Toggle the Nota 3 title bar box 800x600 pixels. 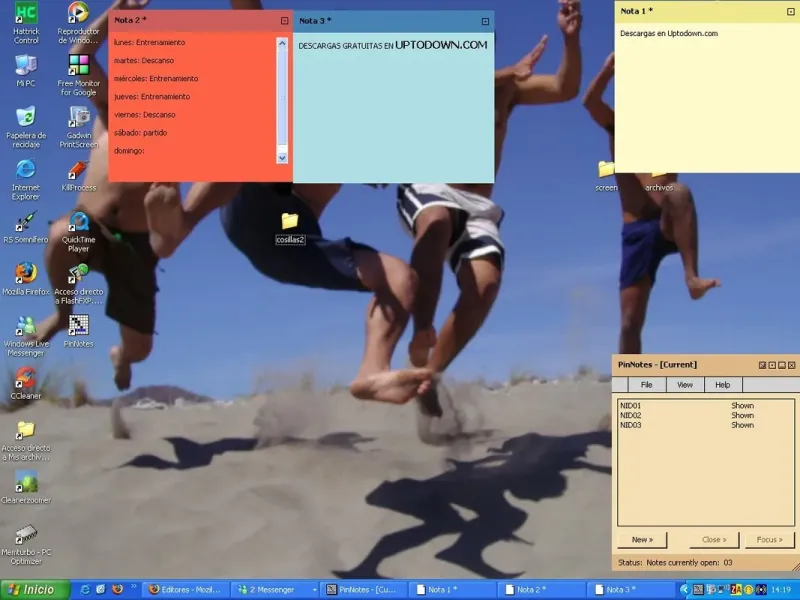tap(485, 21)
